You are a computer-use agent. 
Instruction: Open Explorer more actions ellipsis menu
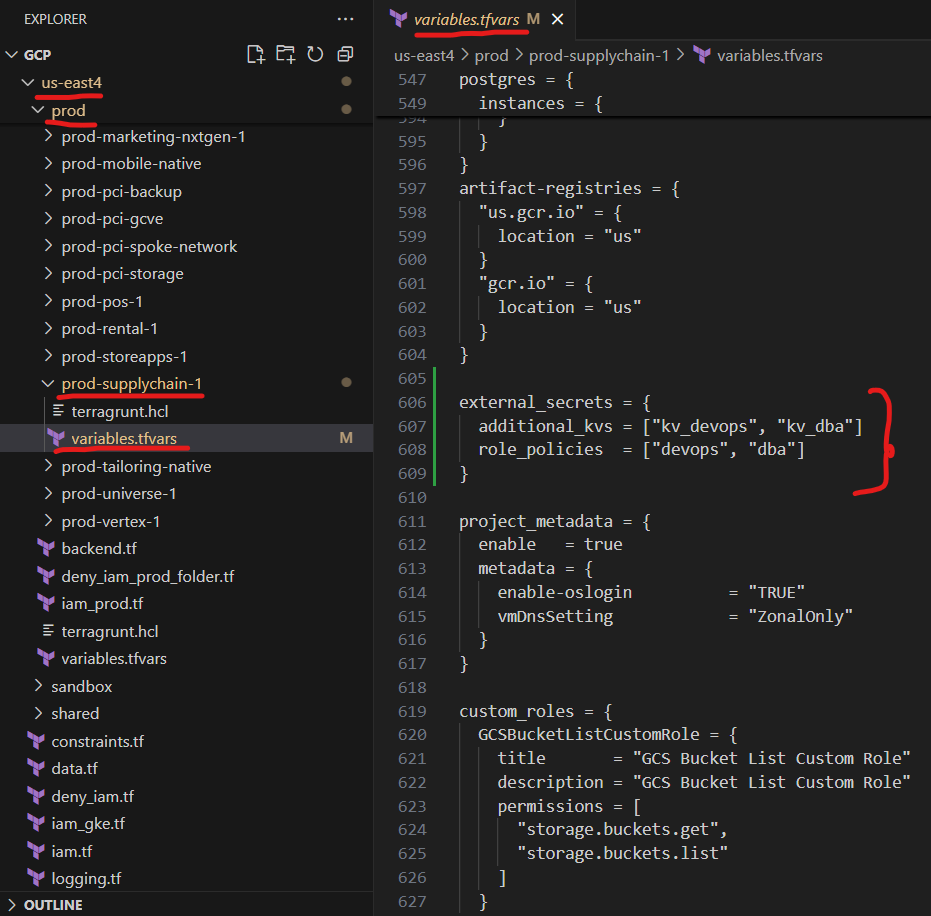(x=345, y=19)
